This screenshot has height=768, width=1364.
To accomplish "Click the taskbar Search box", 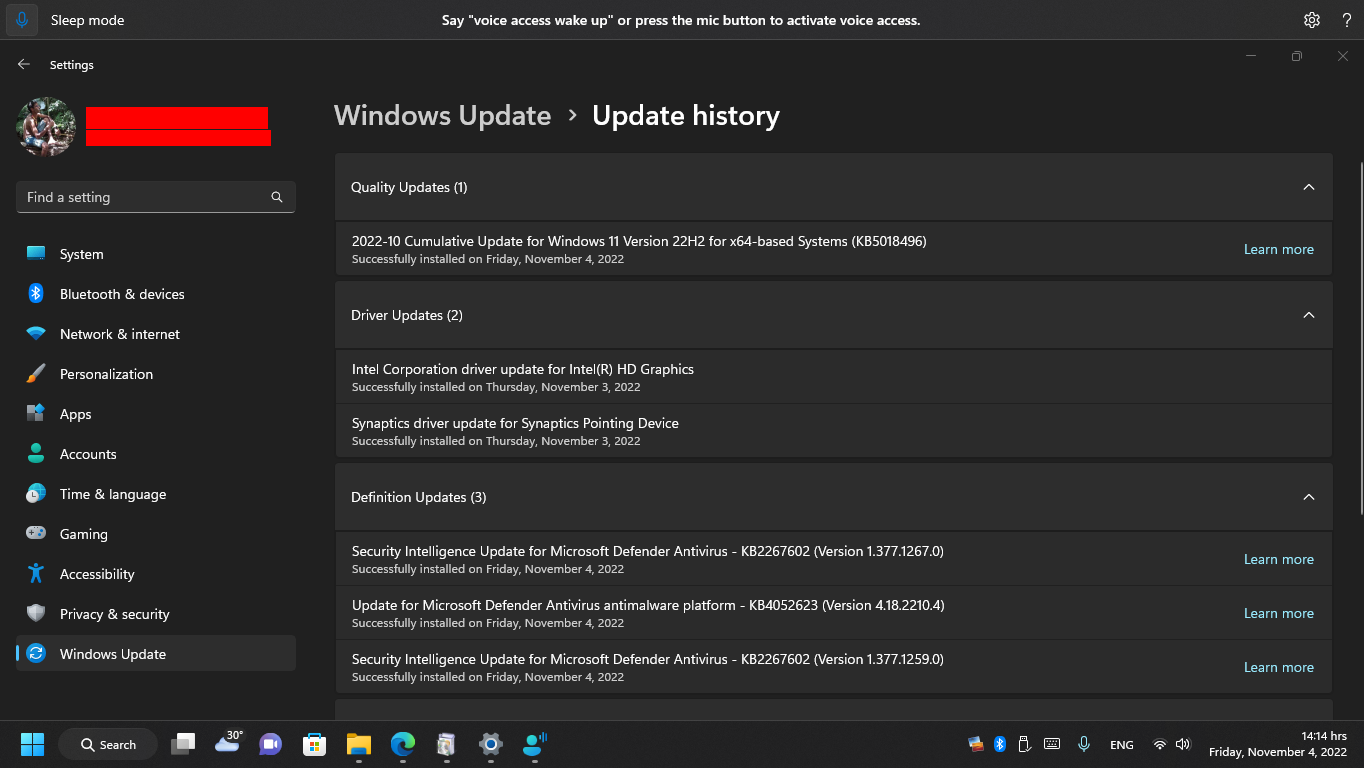I will click(108, 744).
